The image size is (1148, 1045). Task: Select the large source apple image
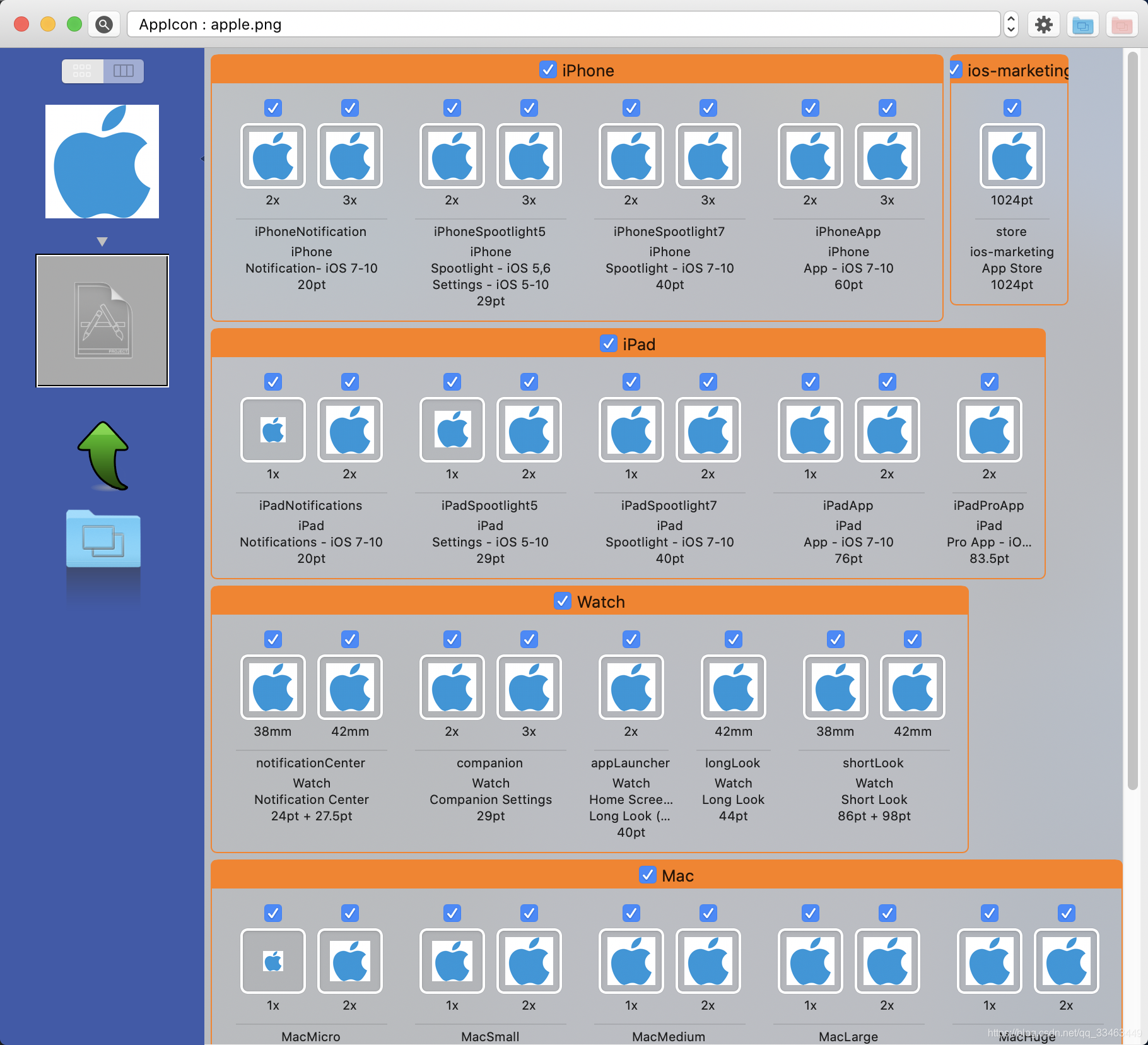pyautogui.click(x=102, y=162)
